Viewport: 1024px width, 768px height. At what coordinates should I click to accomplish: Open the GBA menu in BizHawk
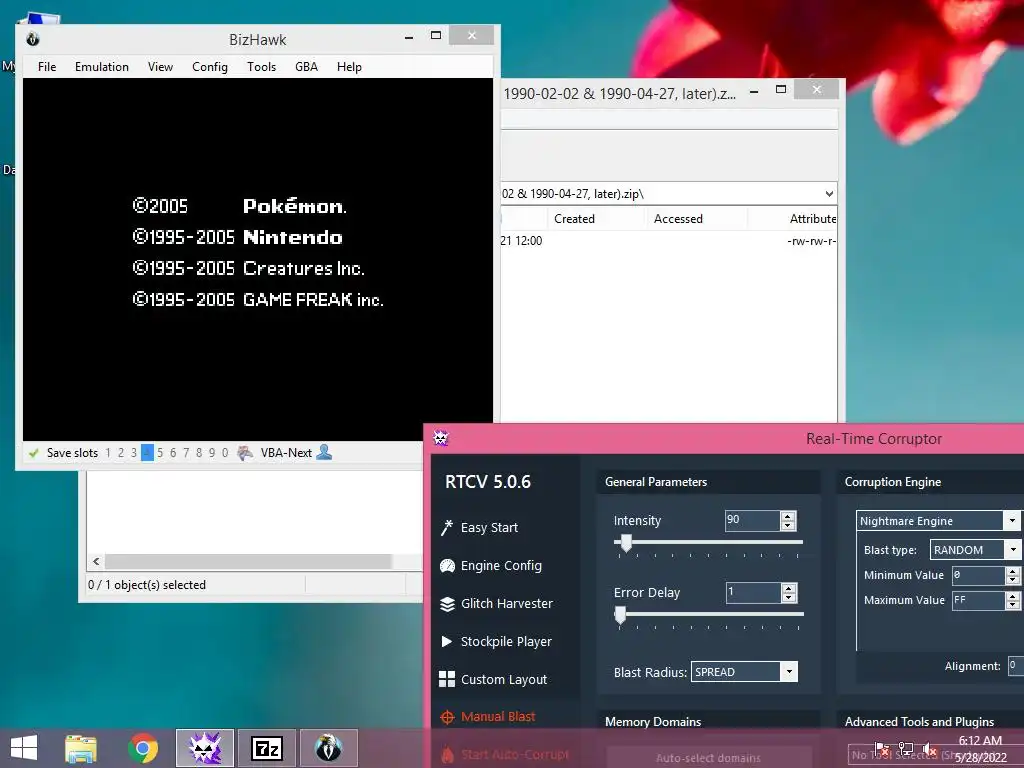pos(306,67)
